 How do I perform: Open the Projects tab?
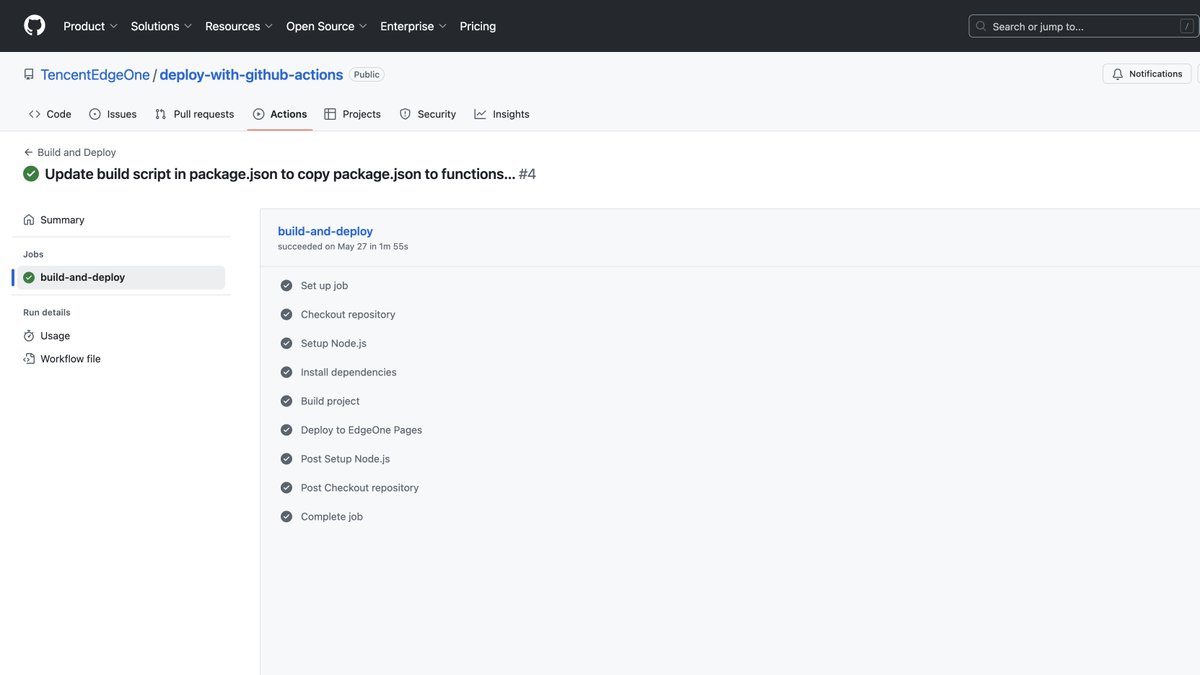coord(352,114)
